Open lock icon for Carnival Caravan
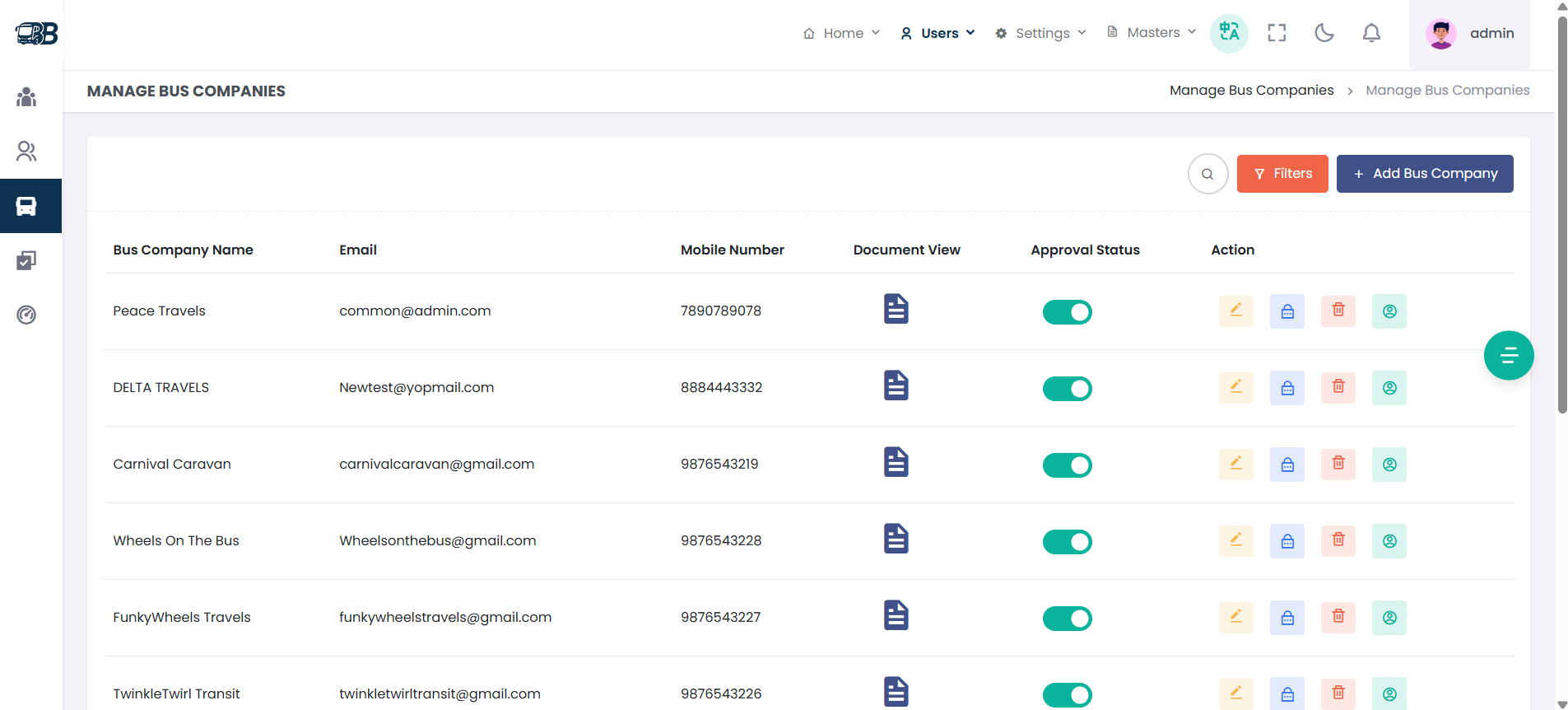This screenshot has width=1568, height=710. coord(1287,465)
